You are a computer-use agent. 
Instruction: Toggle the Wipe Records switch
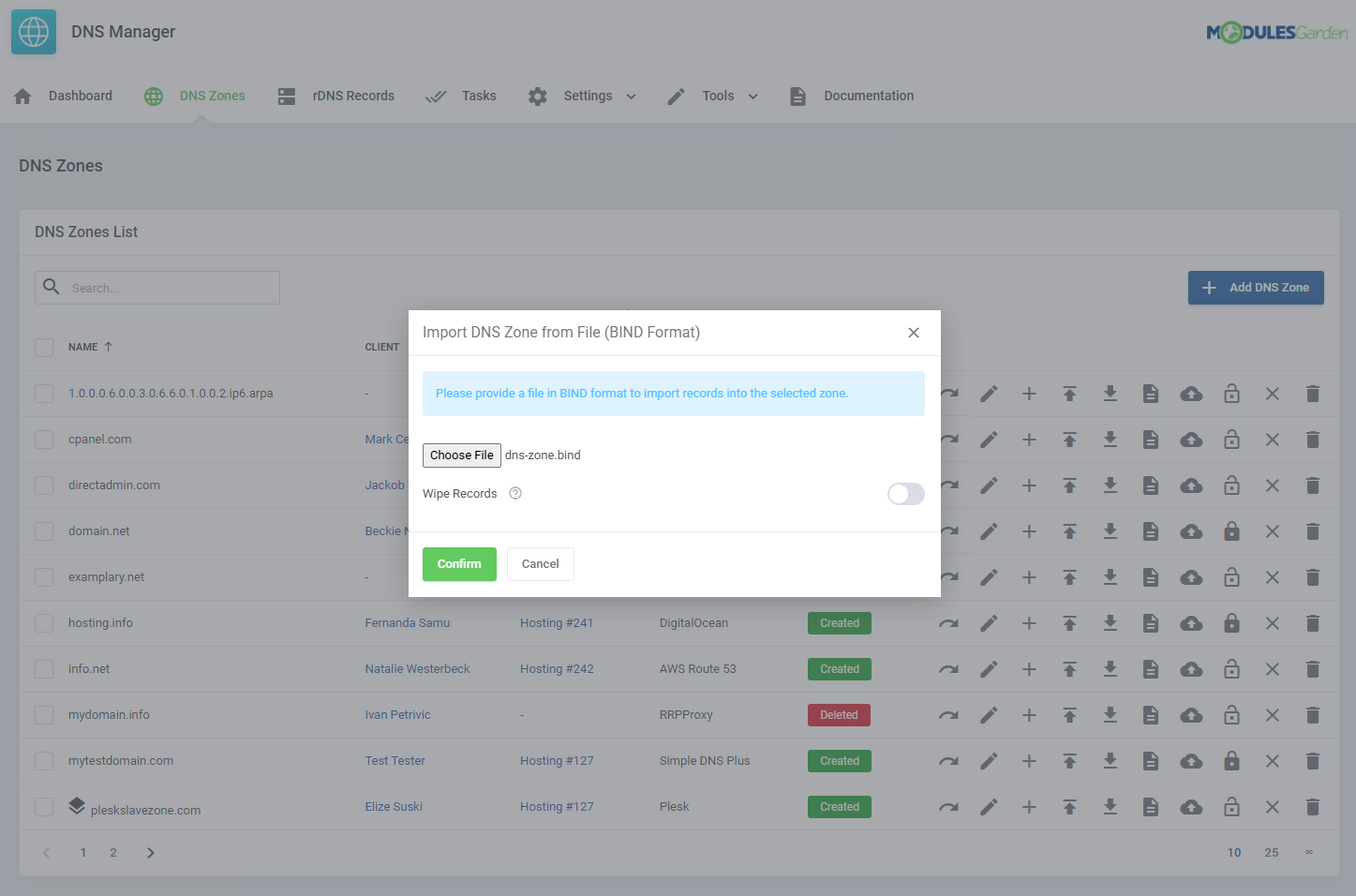point(905,493)
